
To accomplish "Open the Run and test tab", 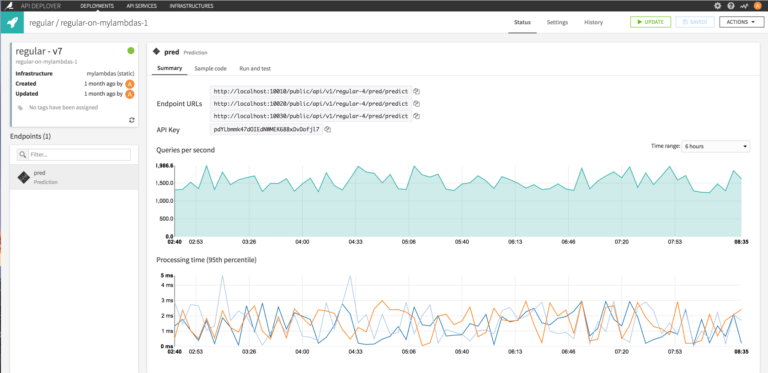I will (x=255, y=69).
